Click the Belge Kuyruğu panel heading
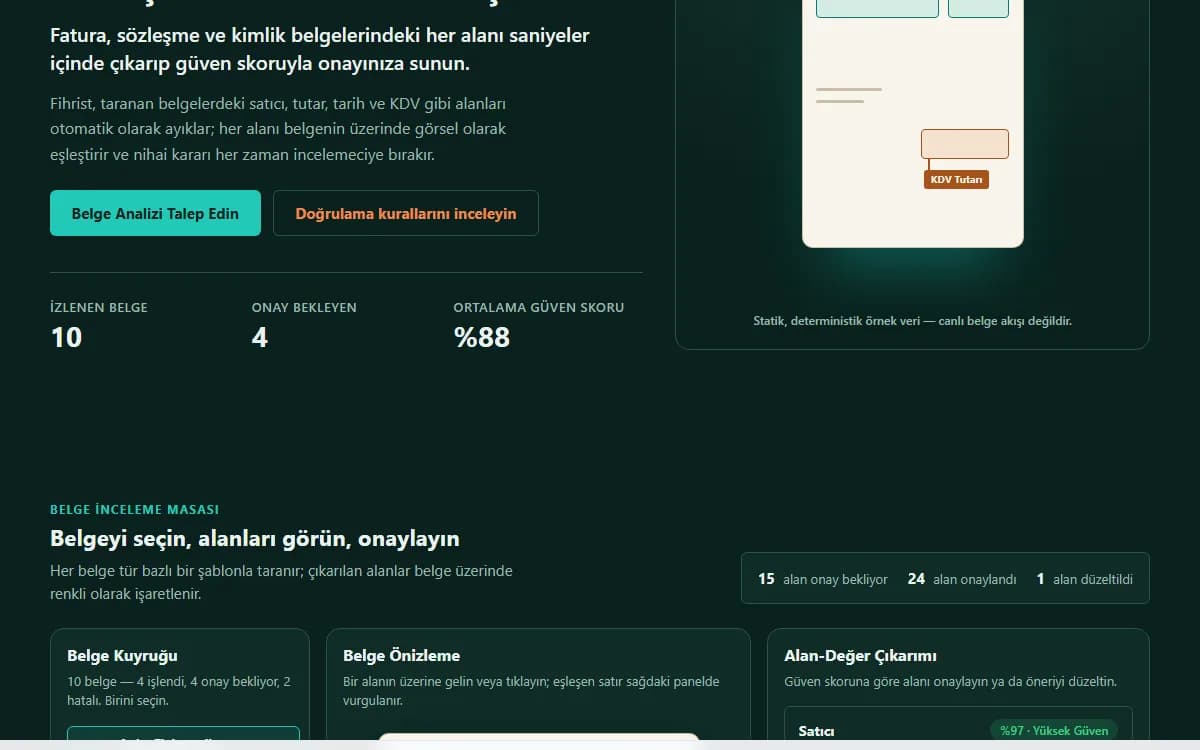1200x750 pixels. pyautogui.click(x=122, y=656)
